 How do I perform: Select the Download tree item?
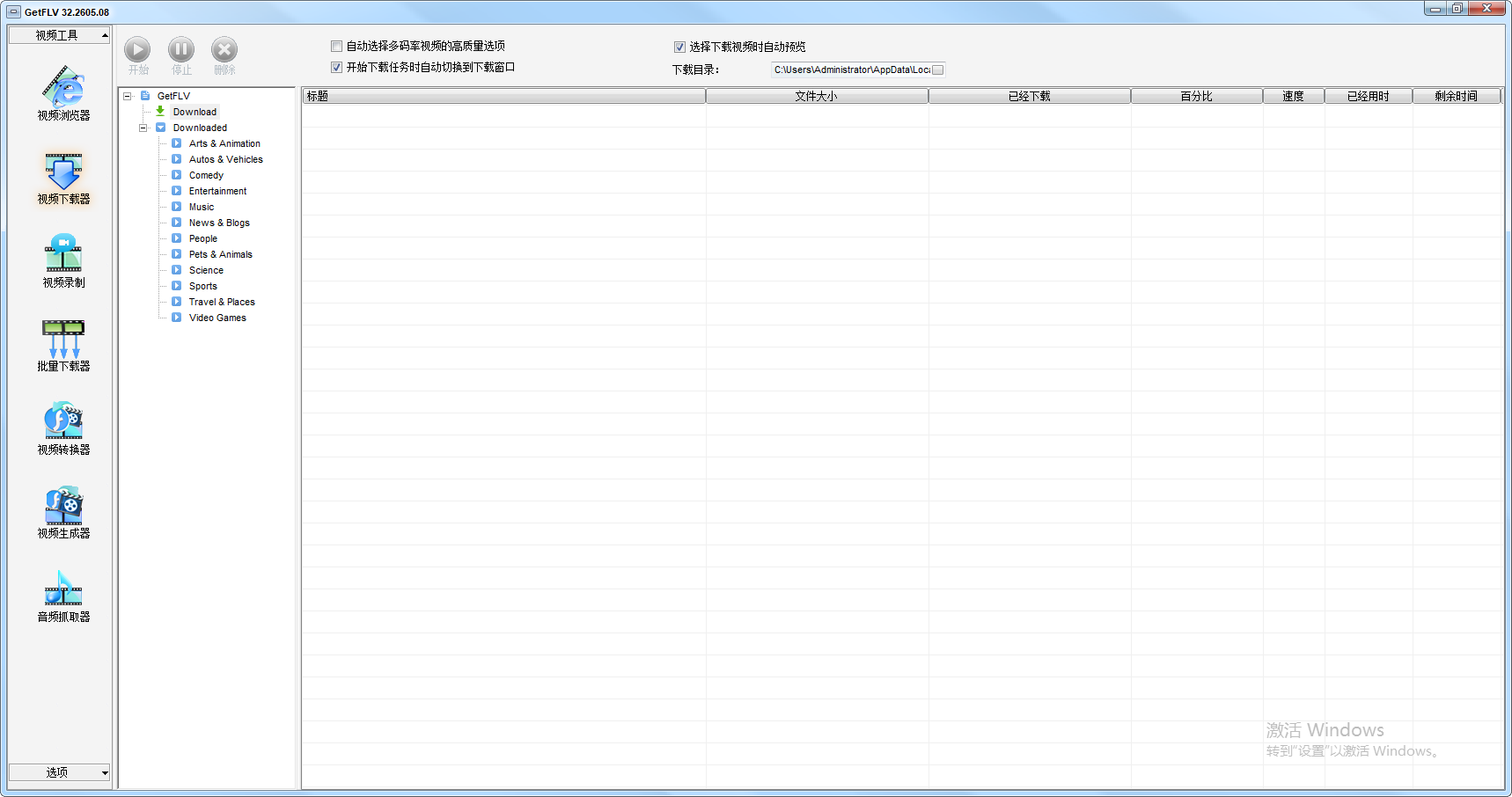[195, 112]
